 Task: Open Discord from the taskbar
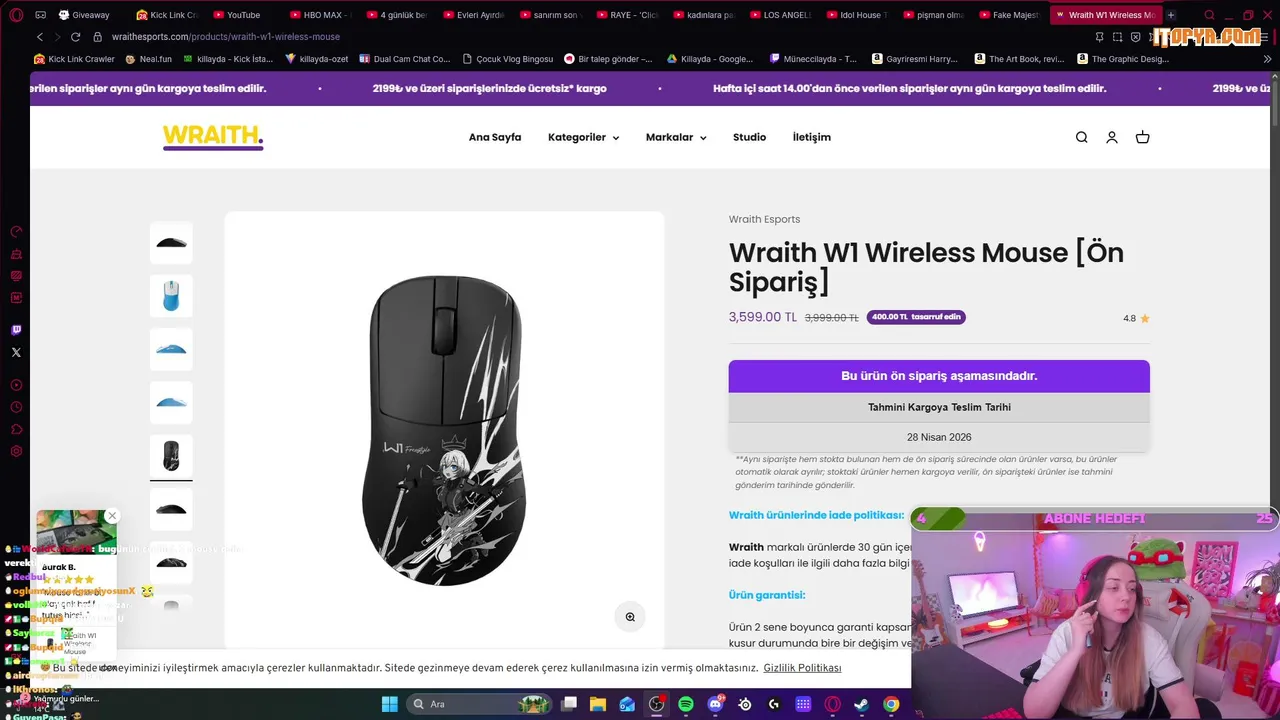coord(715,704)
